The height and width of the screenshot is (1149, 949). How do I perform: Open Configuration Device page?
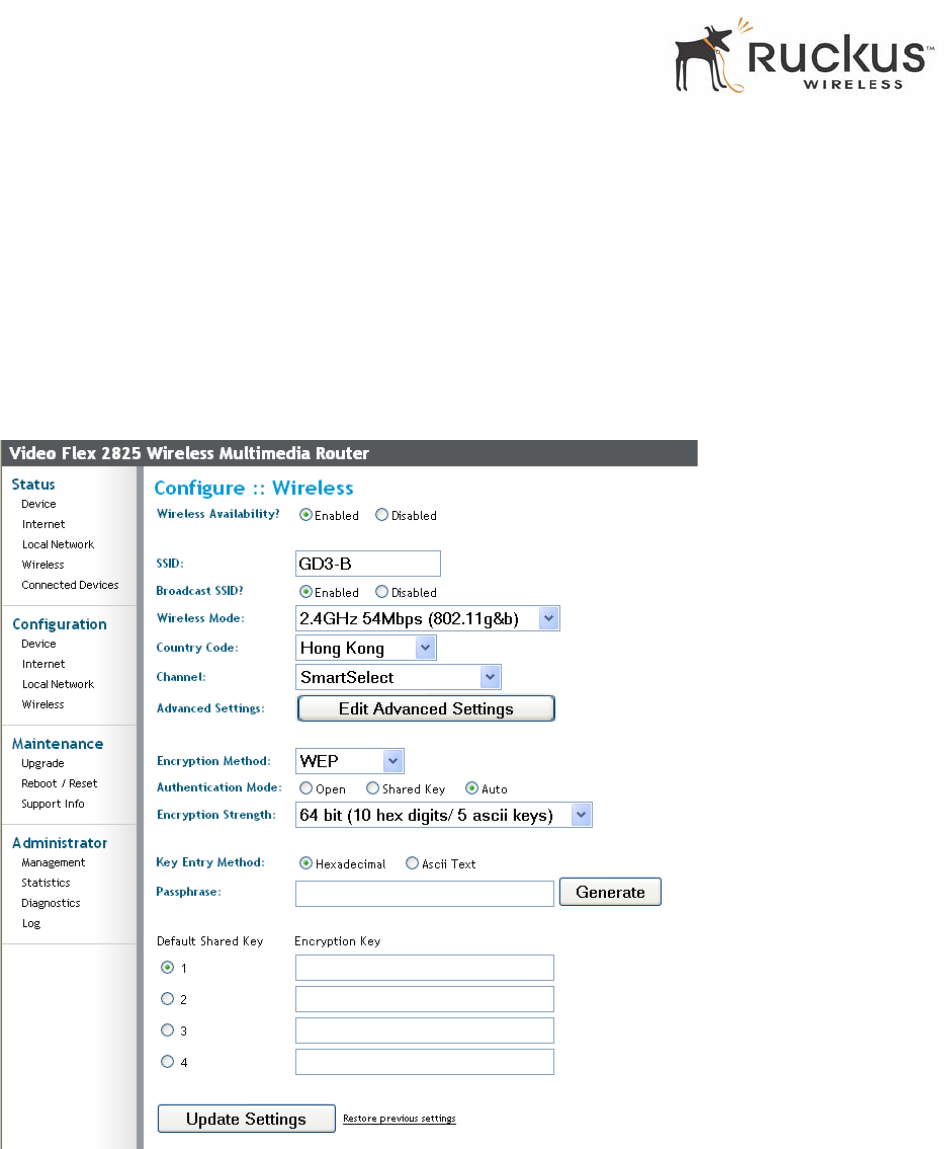click(39, 643)
